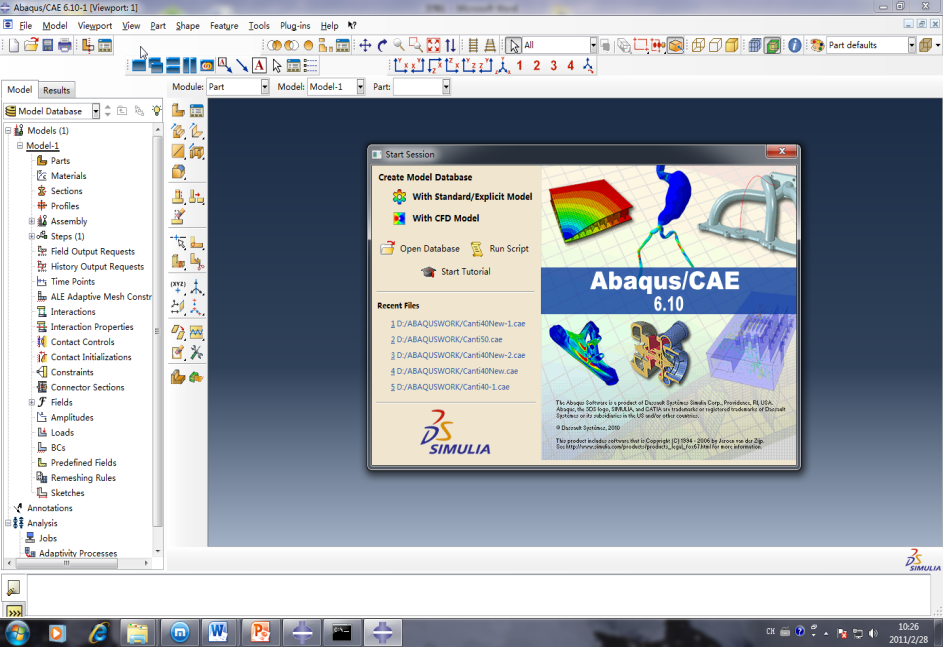The width and height of the screenshot is (943, 647).
Task: Open the selection filter All dropdown
Action: pos(559,45)
